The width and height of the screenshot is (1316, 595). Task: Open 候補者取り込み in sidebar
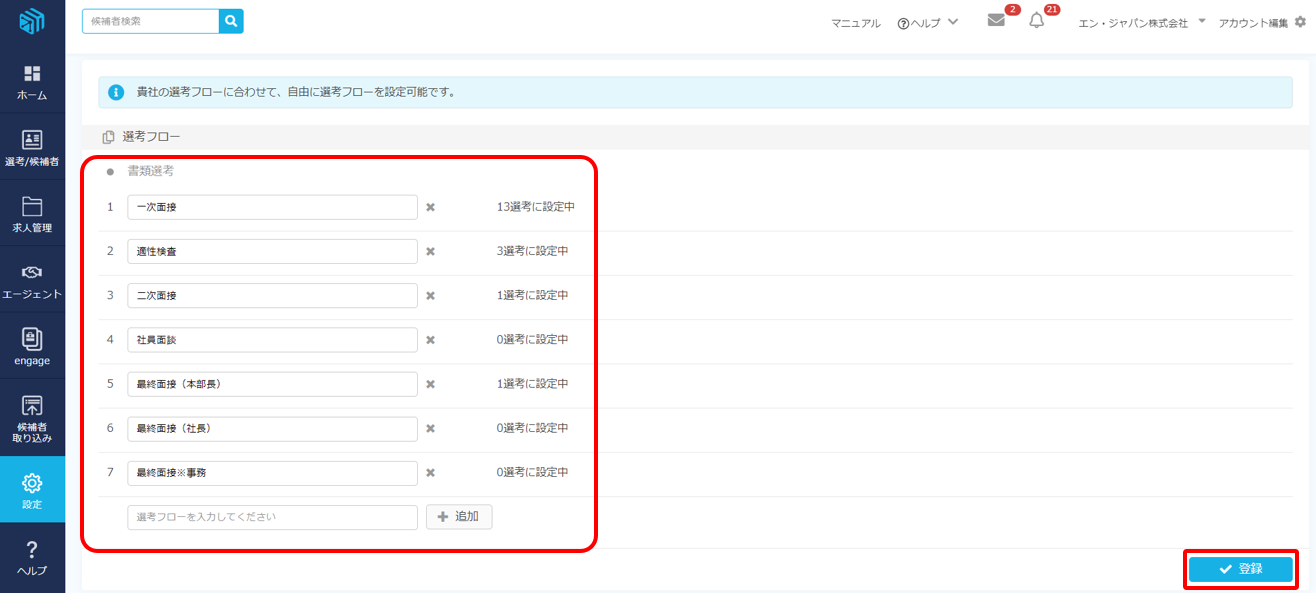pyautogui.click(x=32, y=418)
